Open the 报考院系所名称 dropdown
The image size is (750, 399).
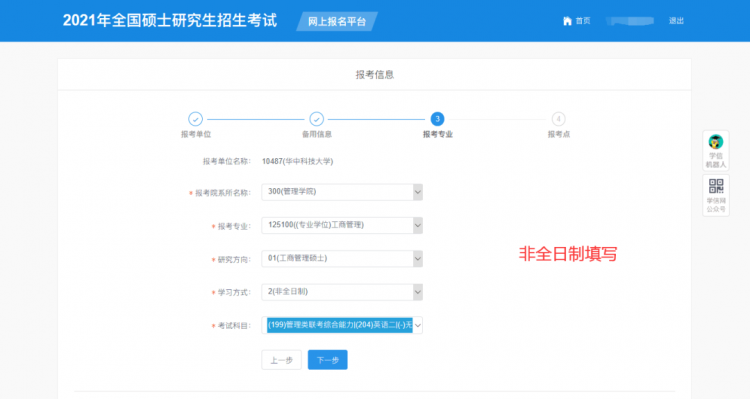pyautogui.click(x=342, y=192)
